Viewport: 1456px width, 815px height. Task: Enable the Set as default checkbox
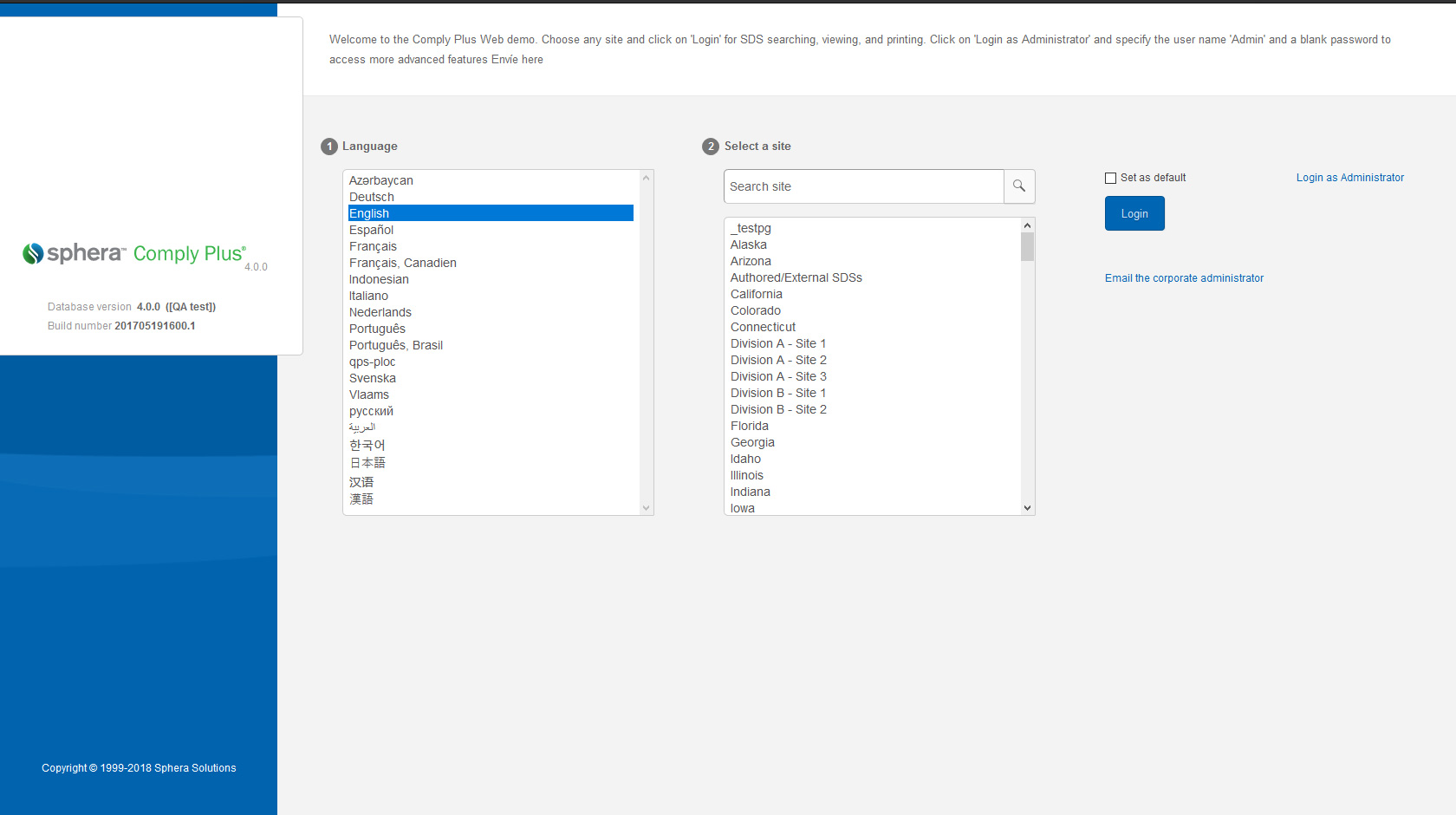pos(1110,178)
